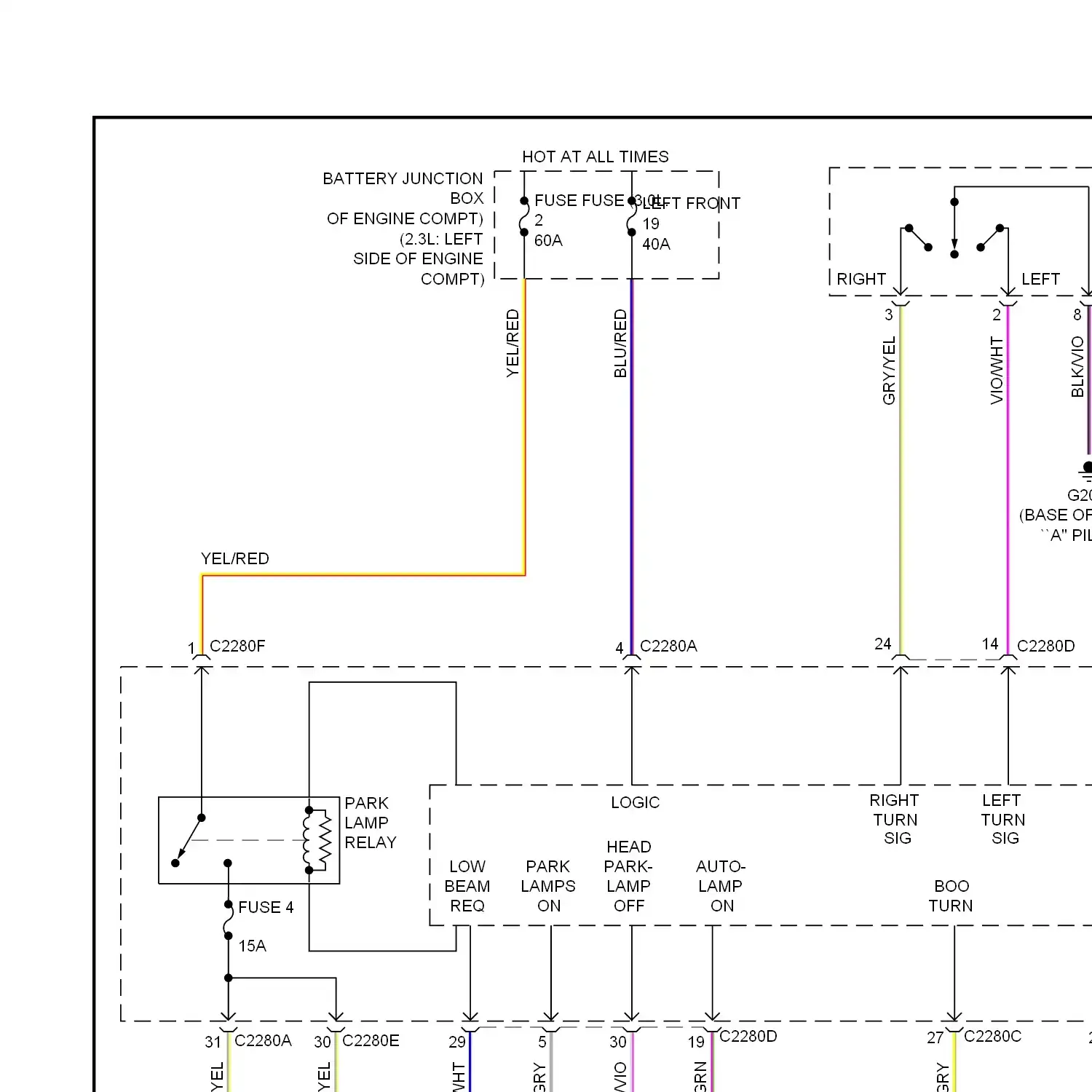
Task: Click the magenta VIO/WHT wire
Action: (1008, 480)
